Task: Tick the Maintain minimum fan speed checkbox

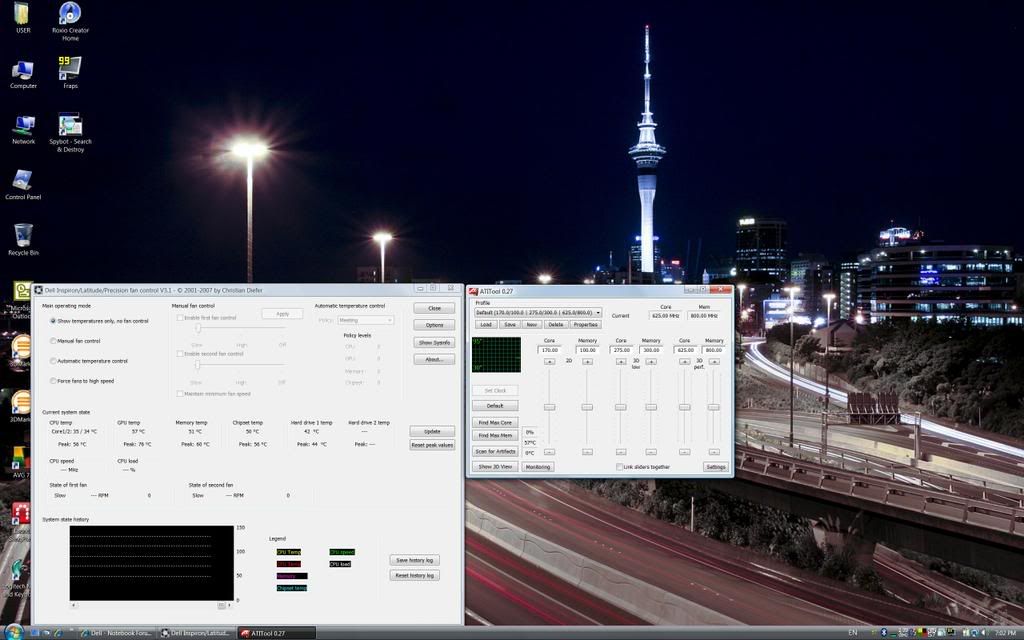Action: 180,394
